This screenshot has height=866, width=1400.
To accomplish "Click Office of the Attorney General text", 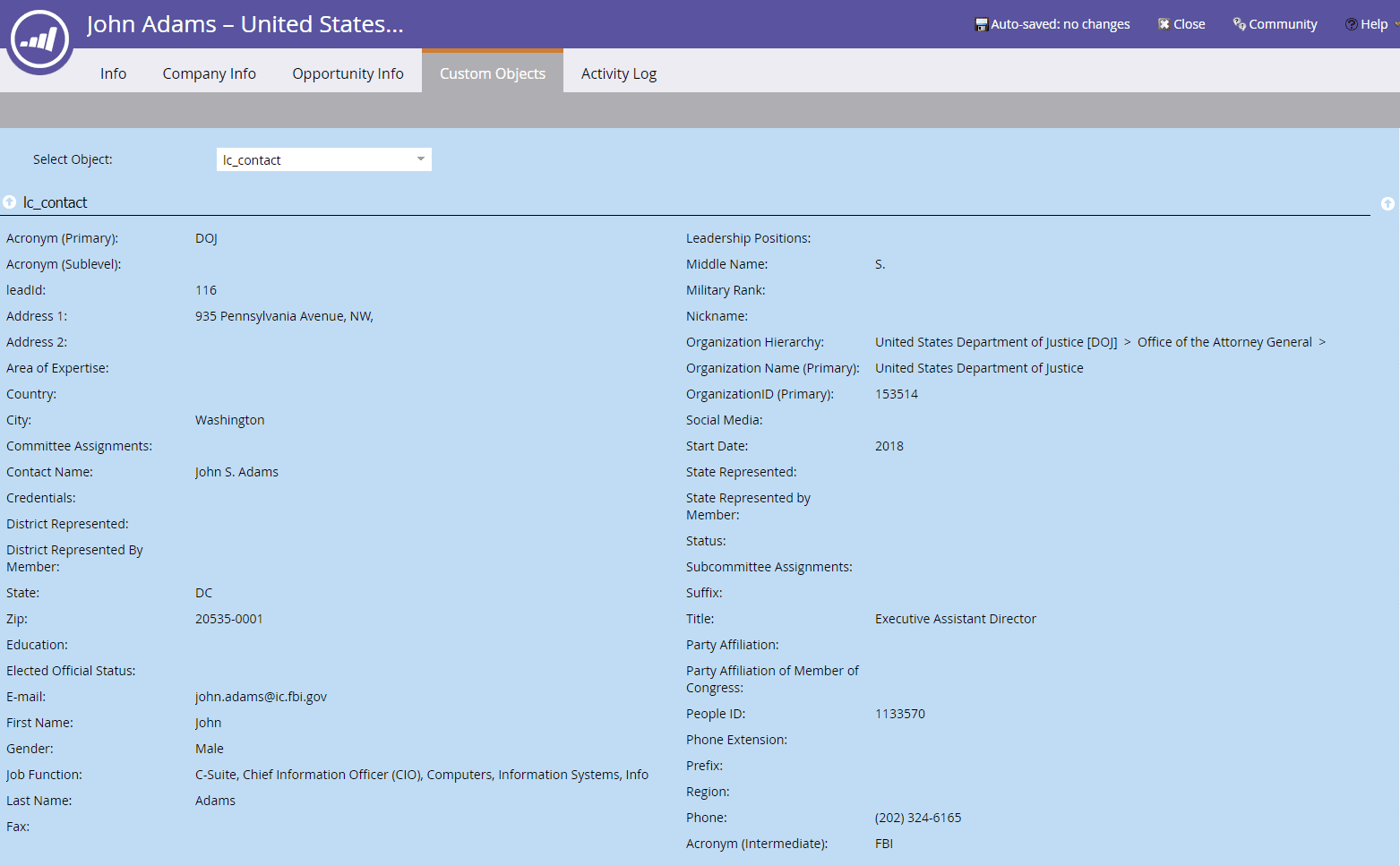I will (1224, 342).
